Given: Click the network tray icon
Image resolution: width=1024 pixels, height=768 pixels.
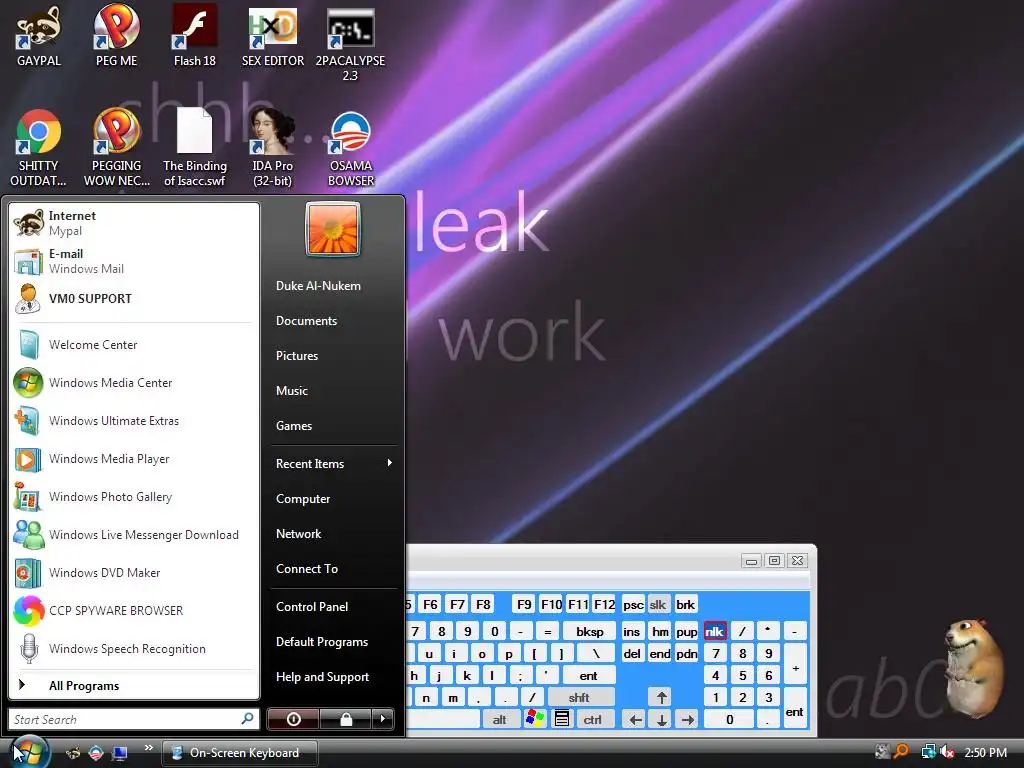Looking at the screenshot, I should [x=928, y=752].
